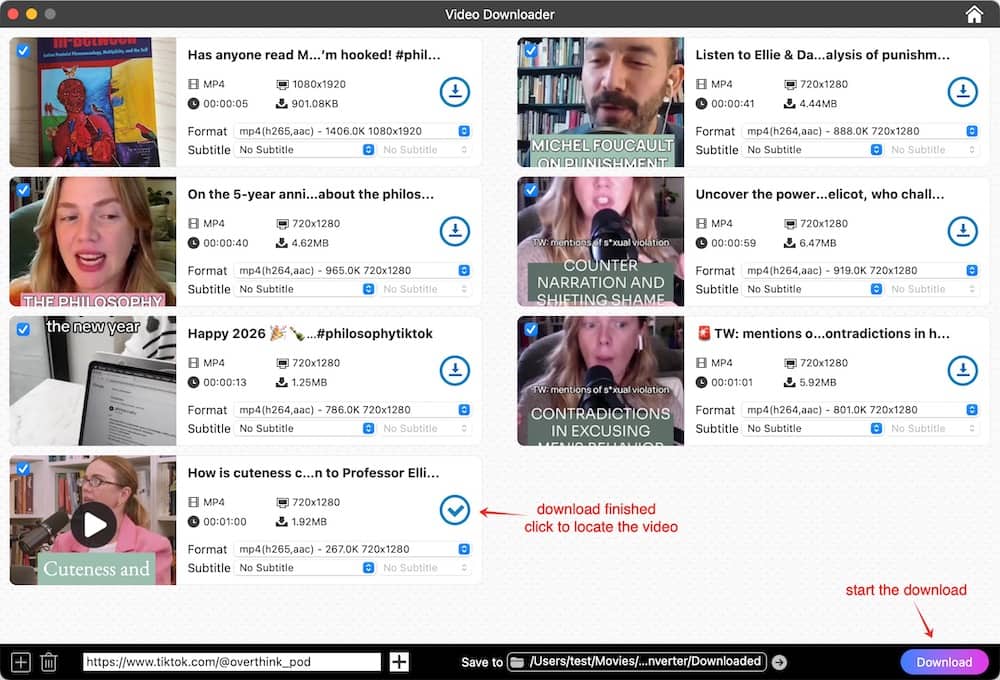
Task: Uncheck the Michel Foucault video checkbox
Action: pos(531,50)
